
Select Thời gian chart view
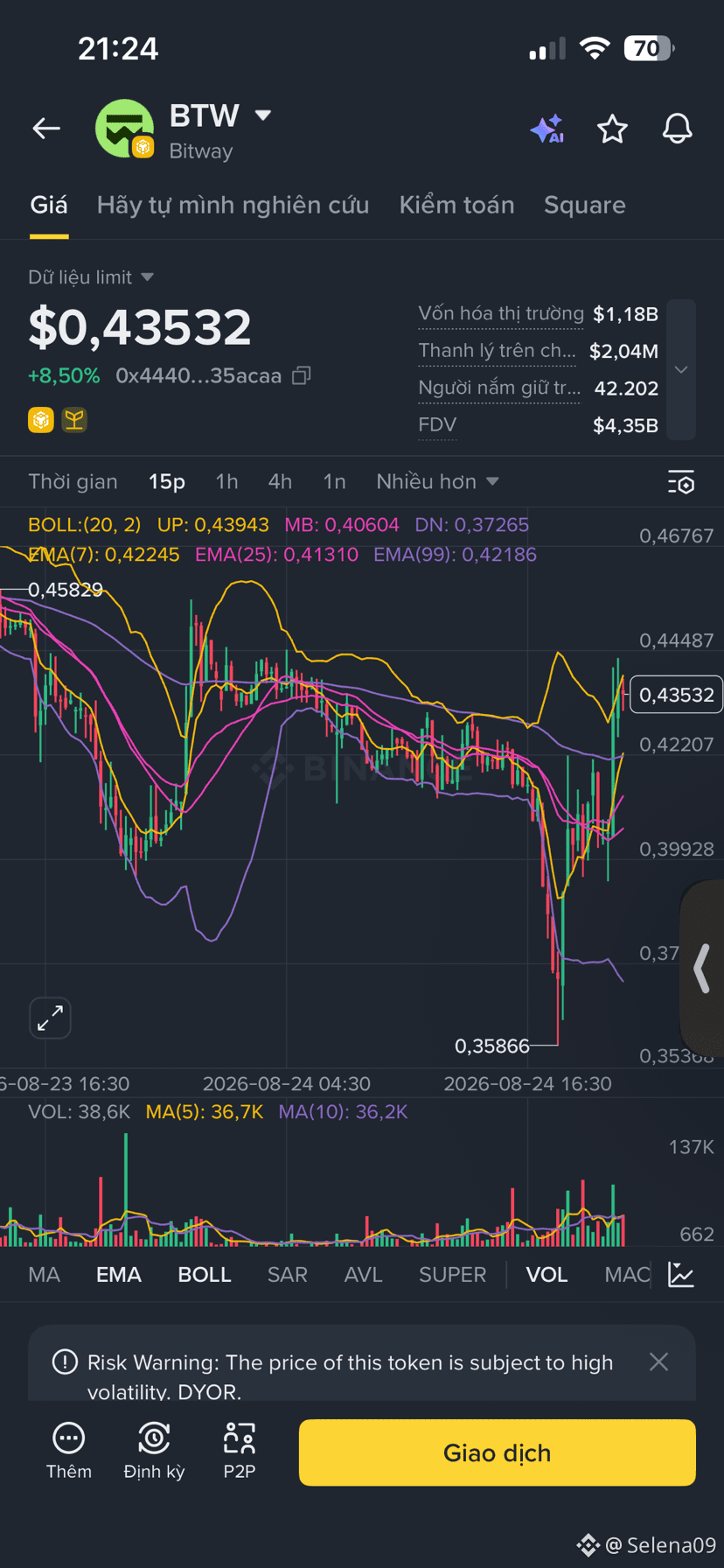(x=73, y=481)
